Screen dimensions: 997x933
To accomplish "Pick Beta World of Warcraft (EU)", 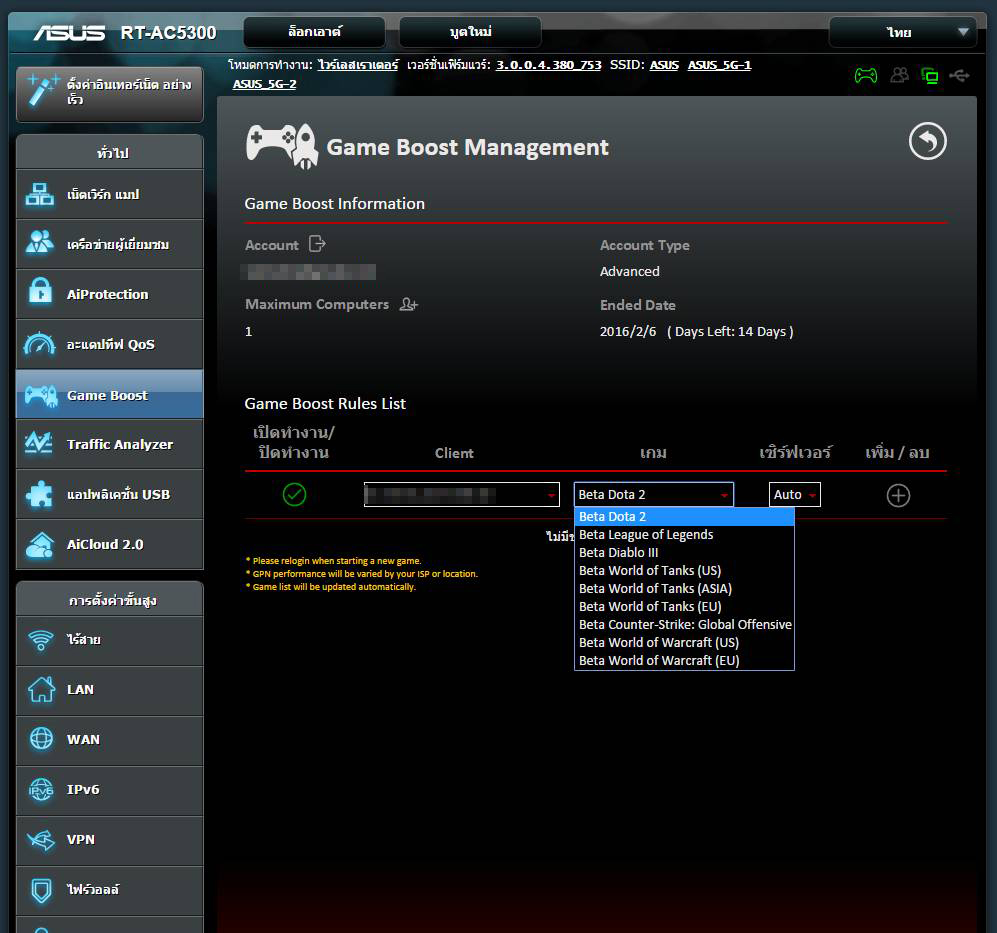I will coord(684,661).
